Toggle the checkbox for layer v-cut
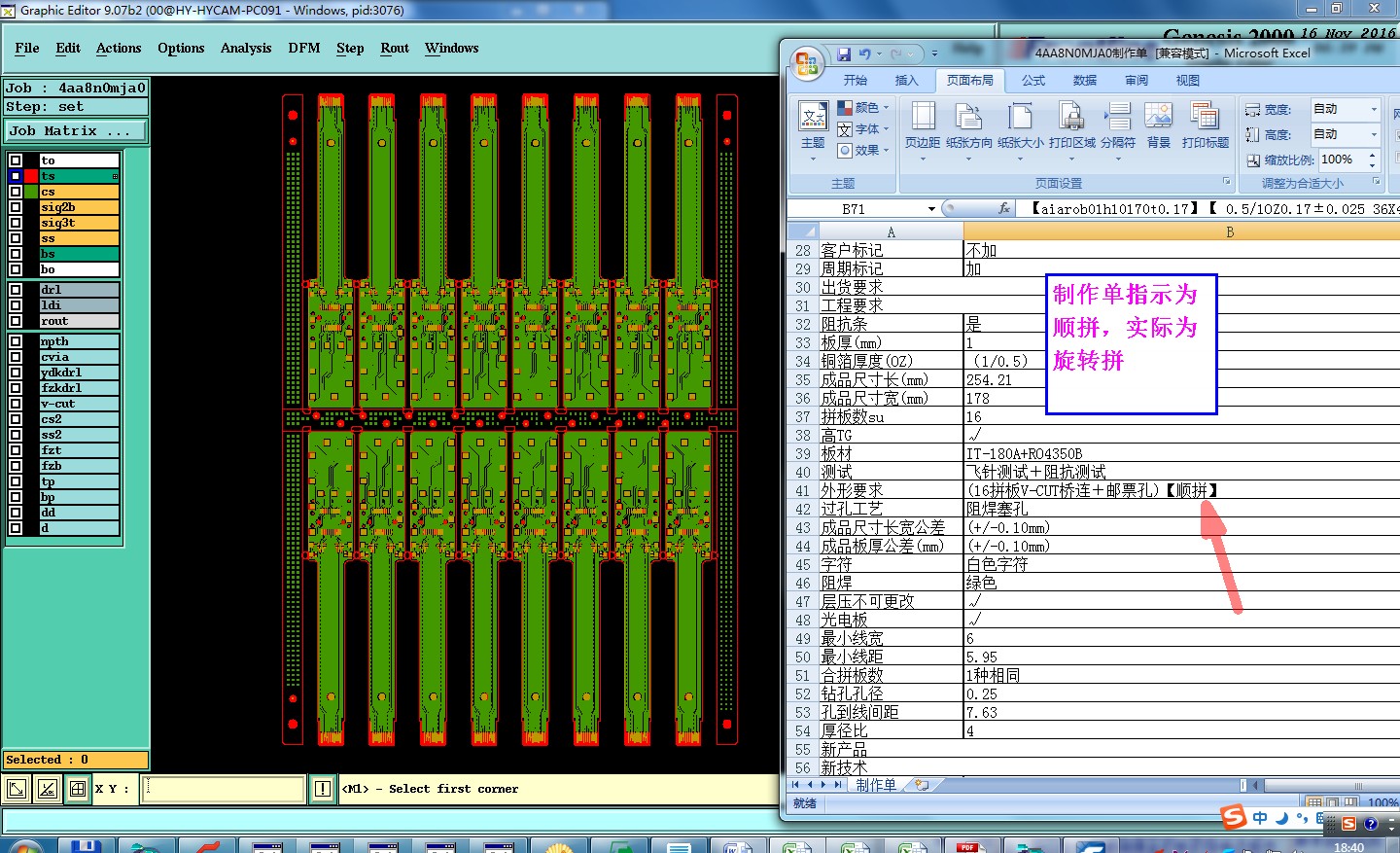The image size is (1400, 853). point(16,404)
